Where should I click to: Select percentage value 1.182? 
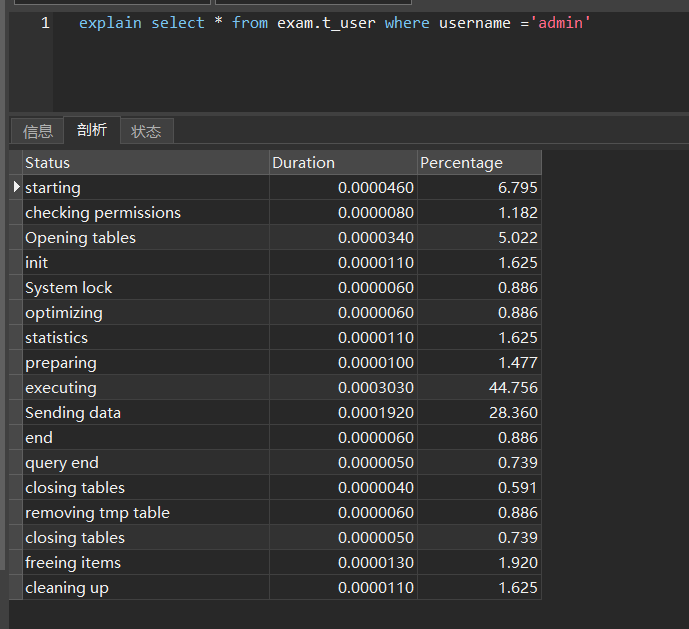[x=518, y=213]
